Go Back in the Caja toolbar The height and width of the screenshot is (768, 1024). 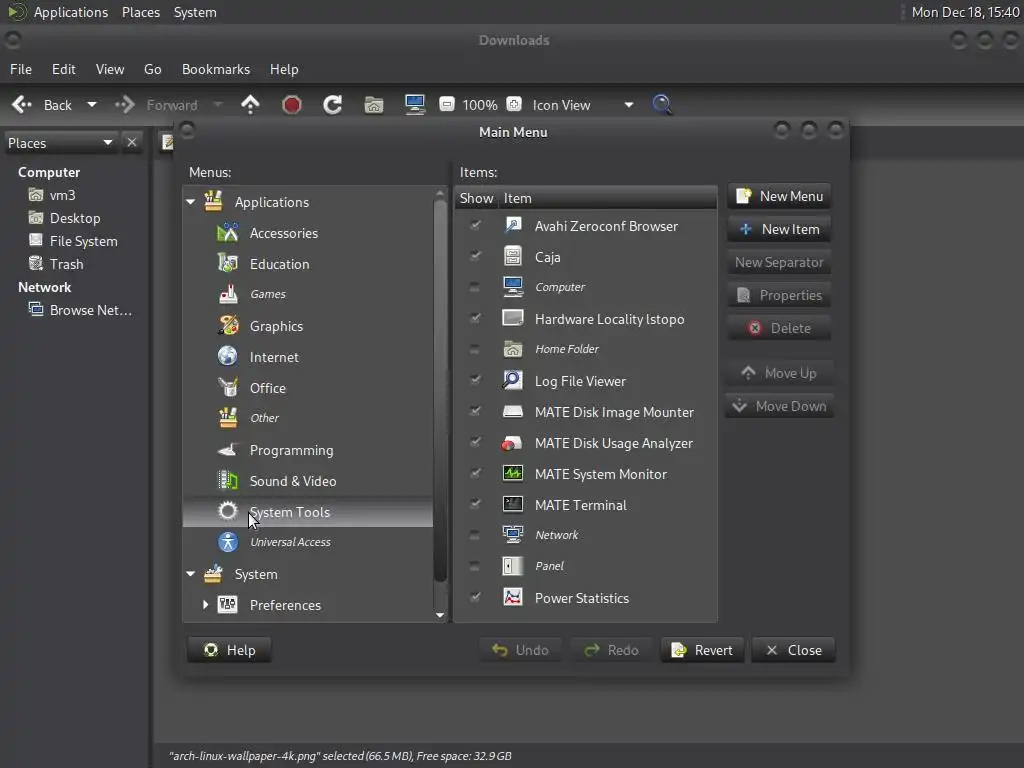(43, 104)
